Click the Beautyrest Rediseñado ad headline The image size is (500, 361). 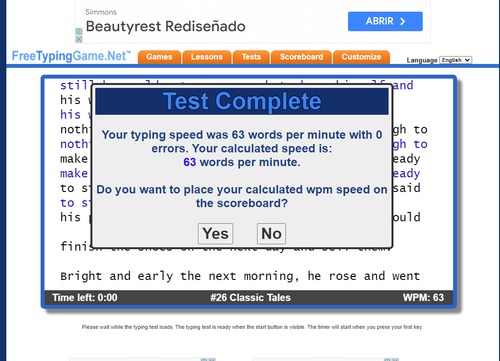[x=166, y=26]
